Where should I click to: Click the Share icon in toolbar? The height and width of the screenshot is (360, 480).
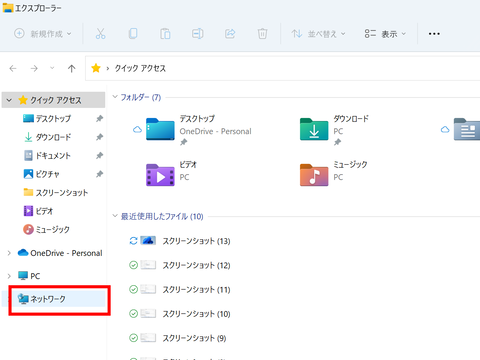click(230, 34)
